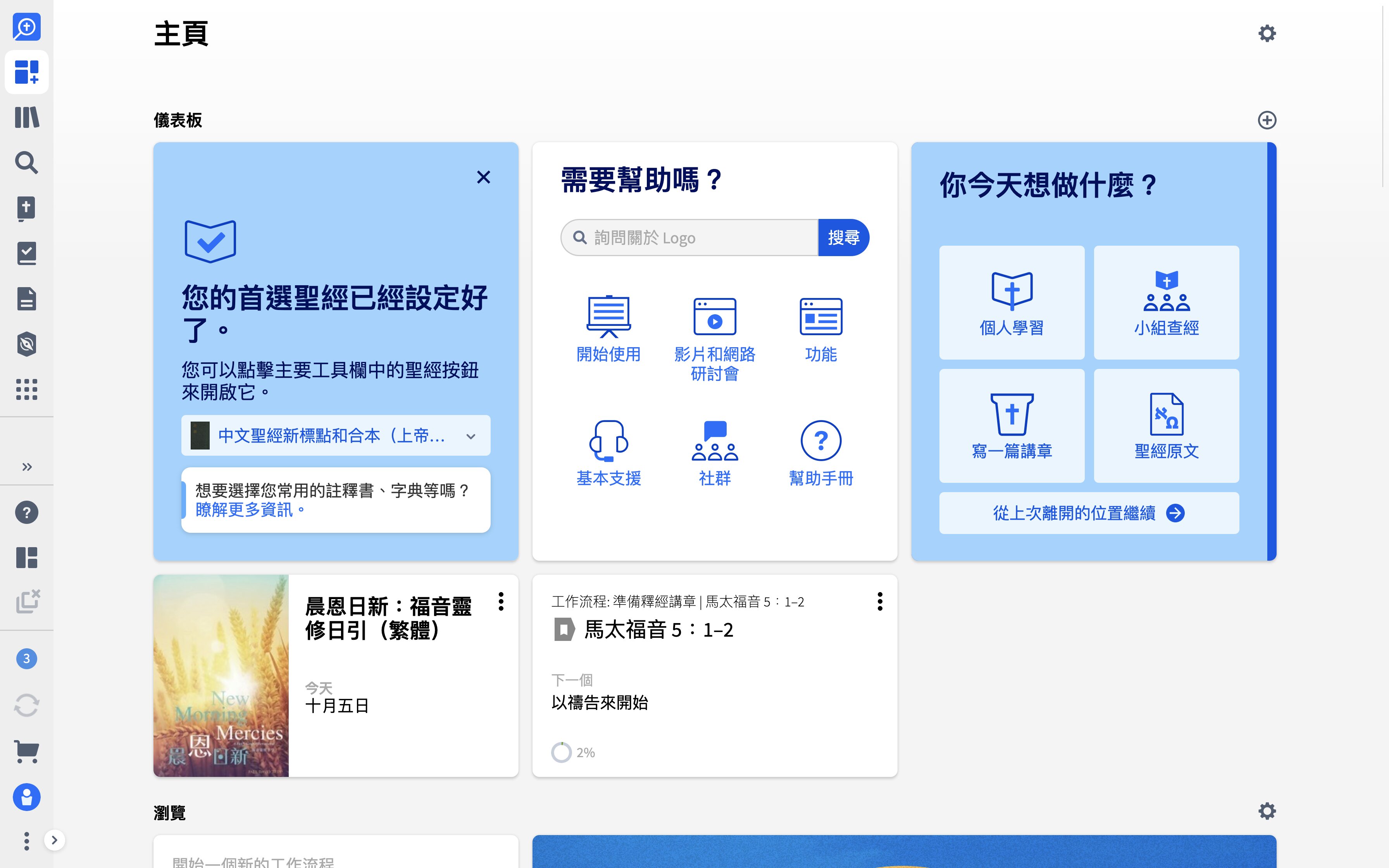This screenshot has height=868, width=1389.
Task: Click the 十月五日 date text
Action: click(x=337, y=706)
